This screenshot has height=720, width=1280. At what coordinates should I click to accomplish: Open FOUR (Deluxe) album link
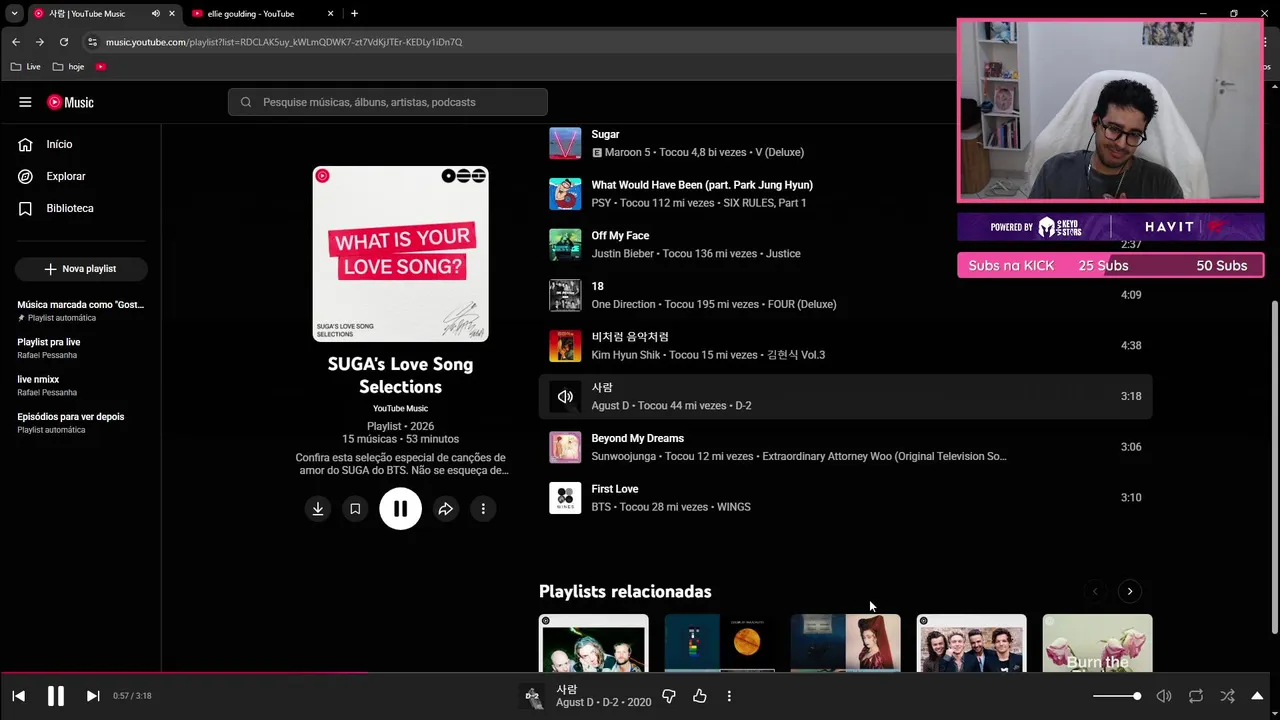click(x=801, y=304)
